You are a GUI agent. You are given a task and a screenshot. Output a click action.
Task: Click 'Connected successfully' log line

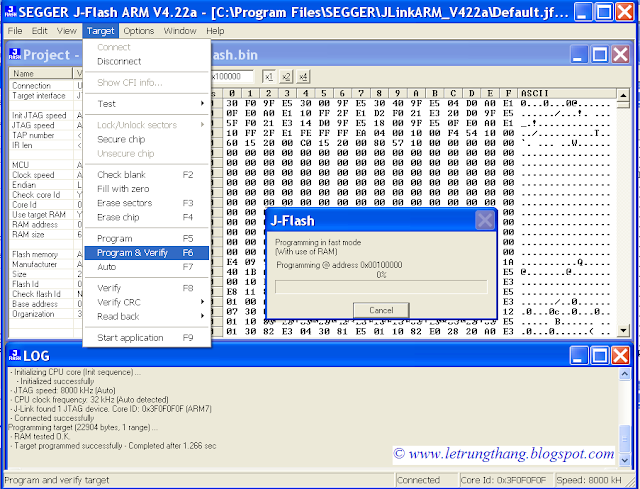(x=52, y=418)
